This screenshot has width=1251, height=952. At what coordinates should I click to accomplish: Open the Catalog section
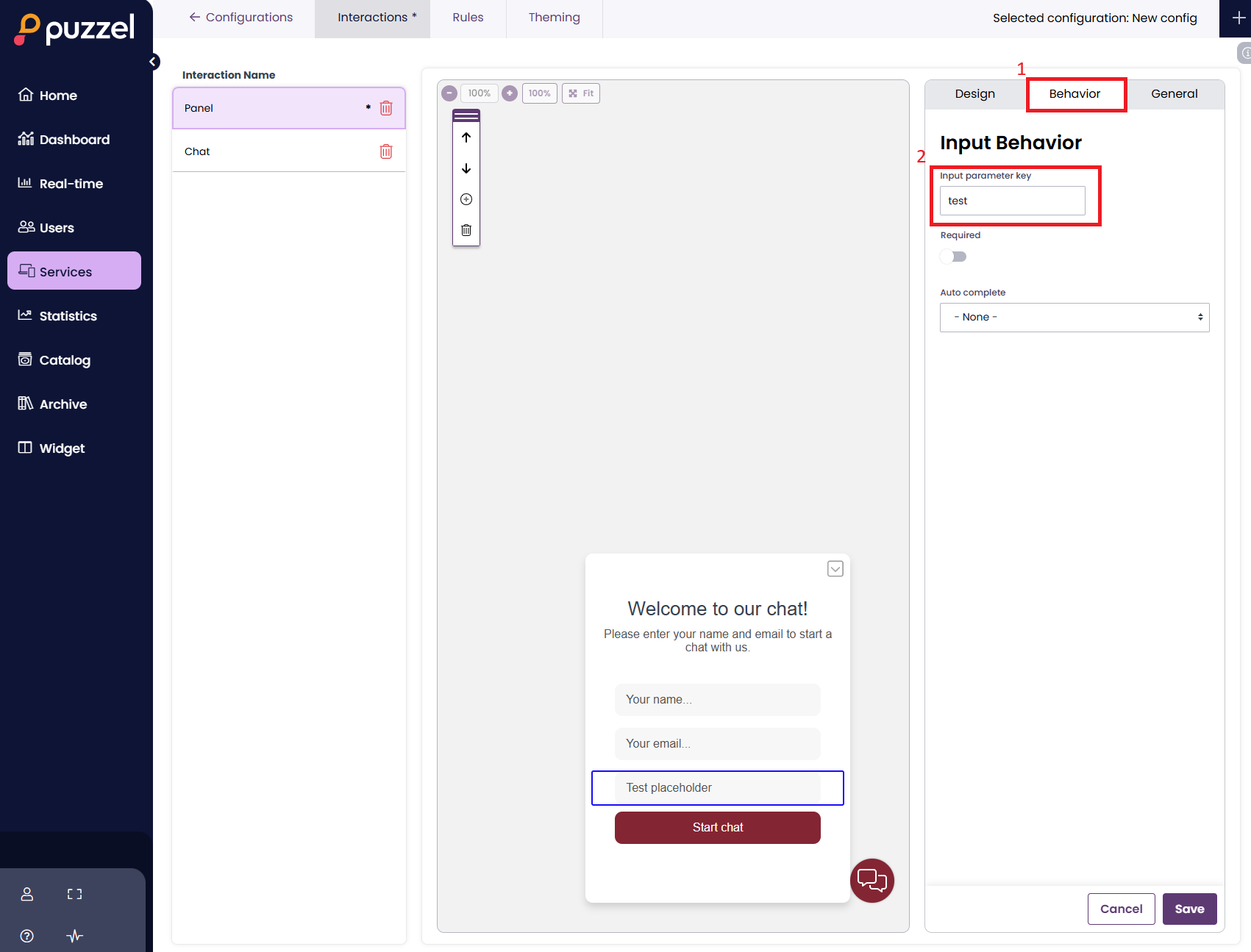(65, 359)
